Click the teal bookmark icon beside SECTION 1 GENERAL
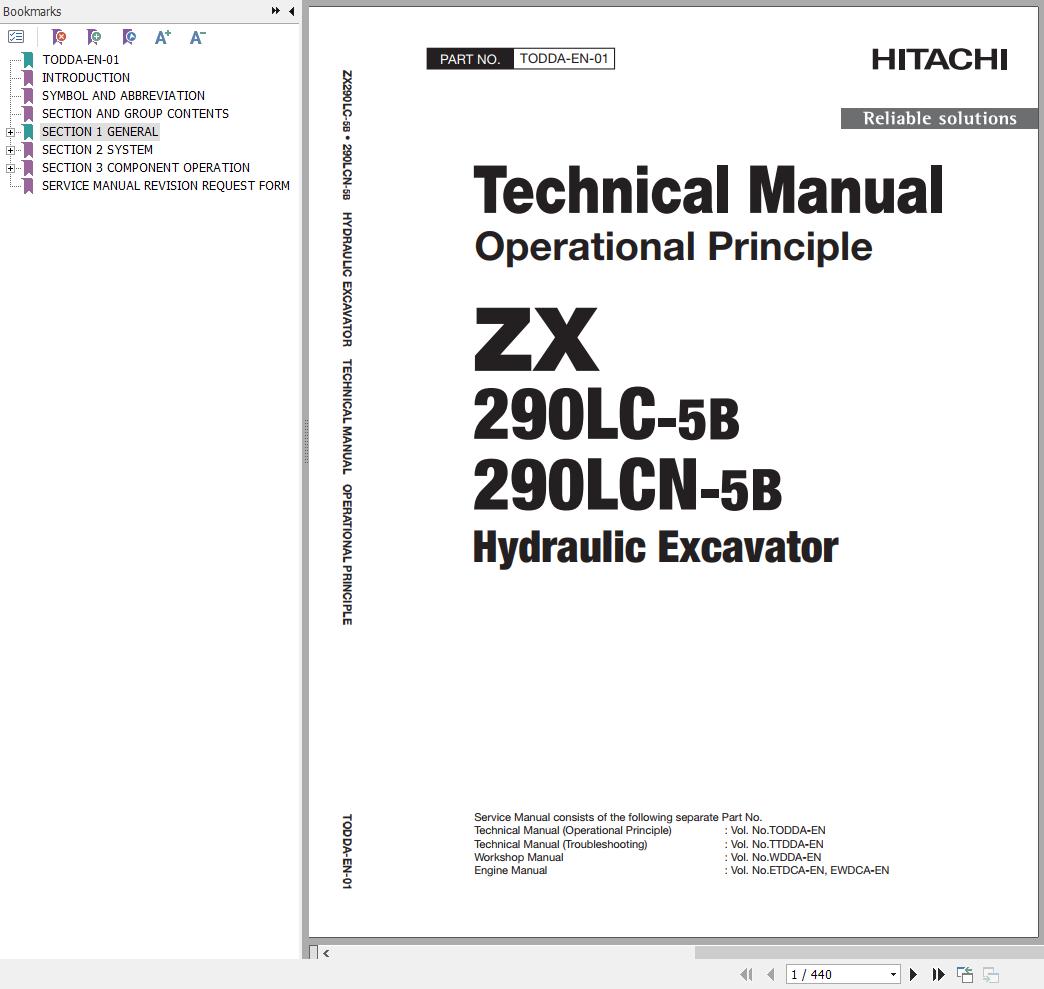1044x989 pixels. [28, 132]
